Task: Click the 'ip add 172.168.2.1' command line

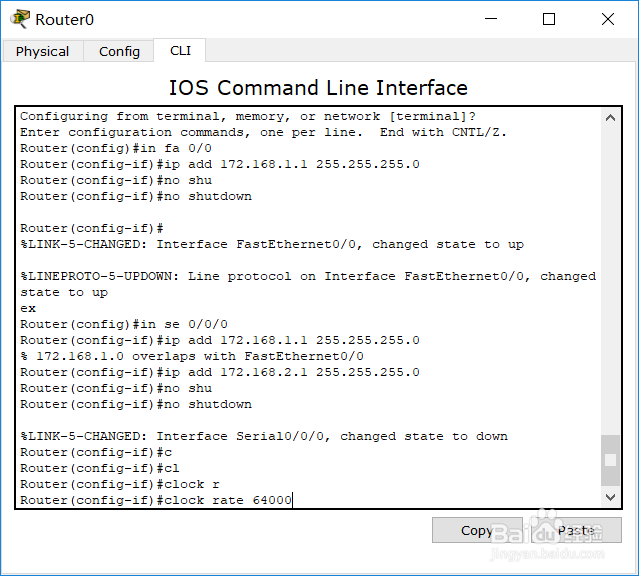Action: (220, 372)
